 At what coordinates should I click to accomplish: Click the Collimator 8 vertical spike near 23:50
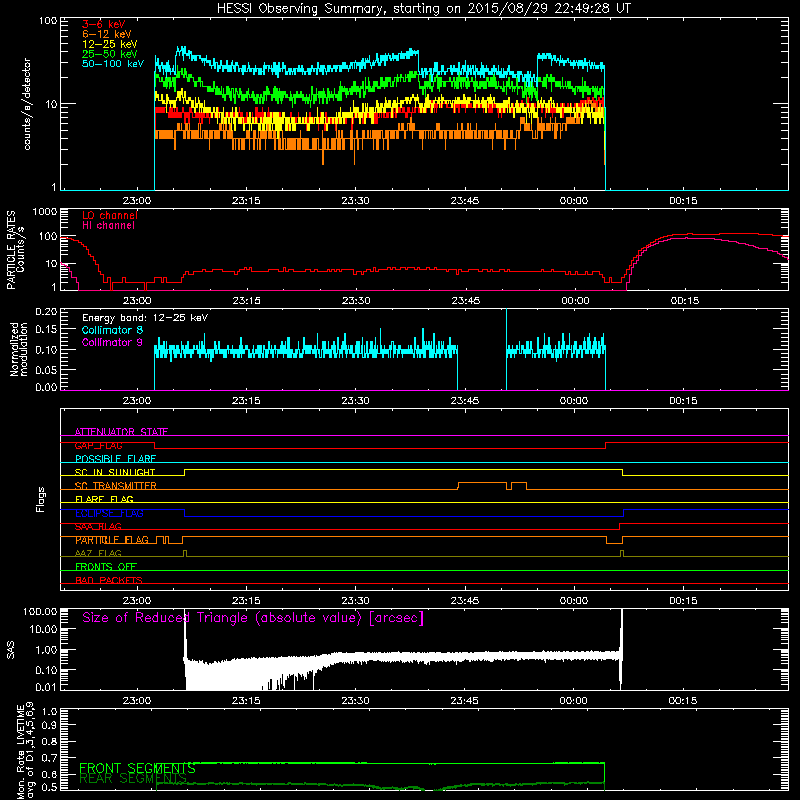pyautogui.click(x=506, y=349)
